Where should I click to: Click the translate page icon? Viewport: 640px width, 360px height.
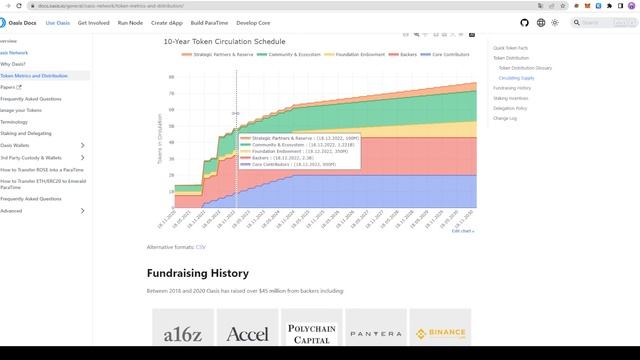(x=540, y=6)
